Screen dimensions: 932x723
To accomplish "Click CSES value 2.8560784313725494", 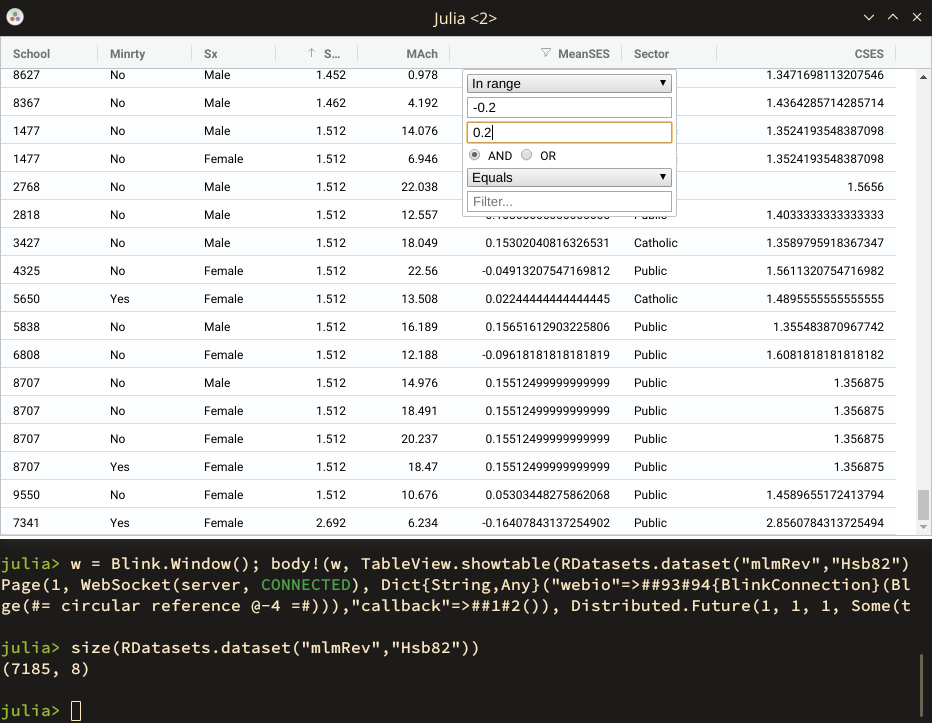I will pyautogui.click(x=825, y=523).
